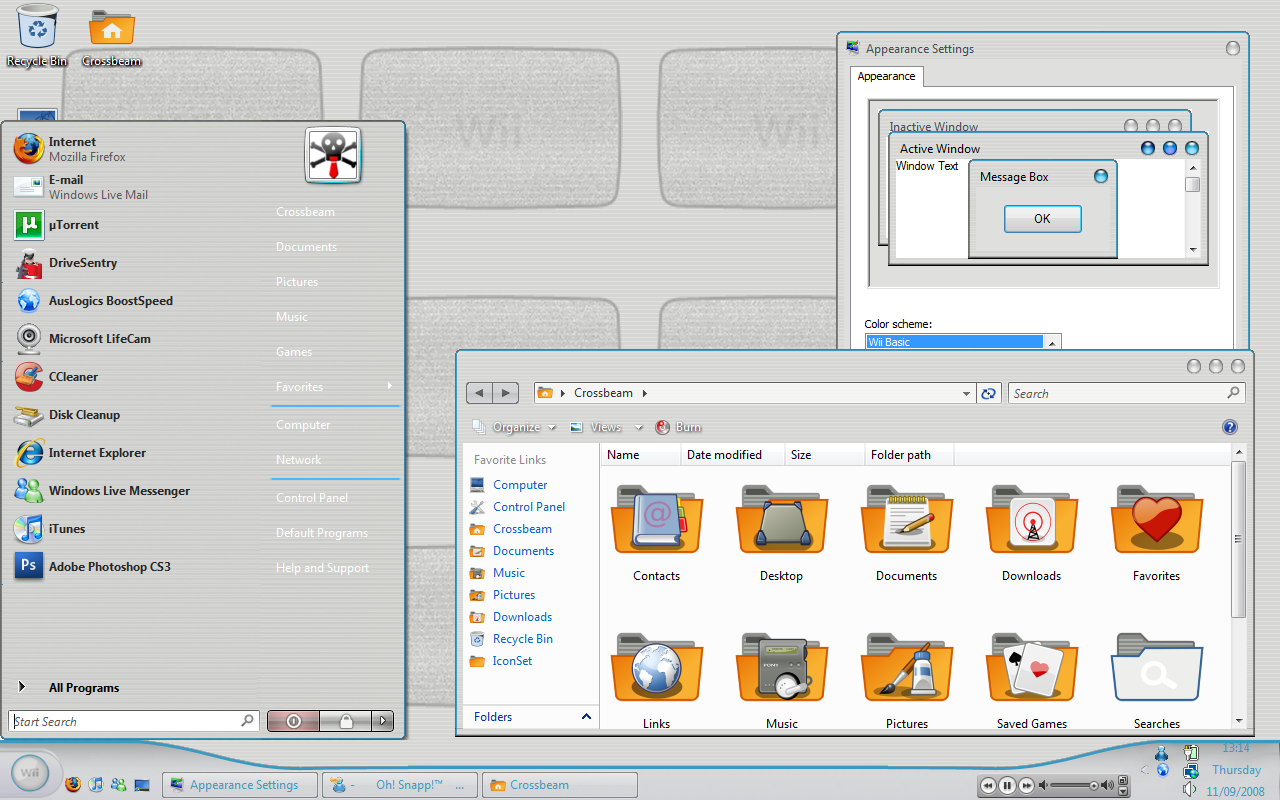Open iTunes from the Start menu list

[135, 529]
